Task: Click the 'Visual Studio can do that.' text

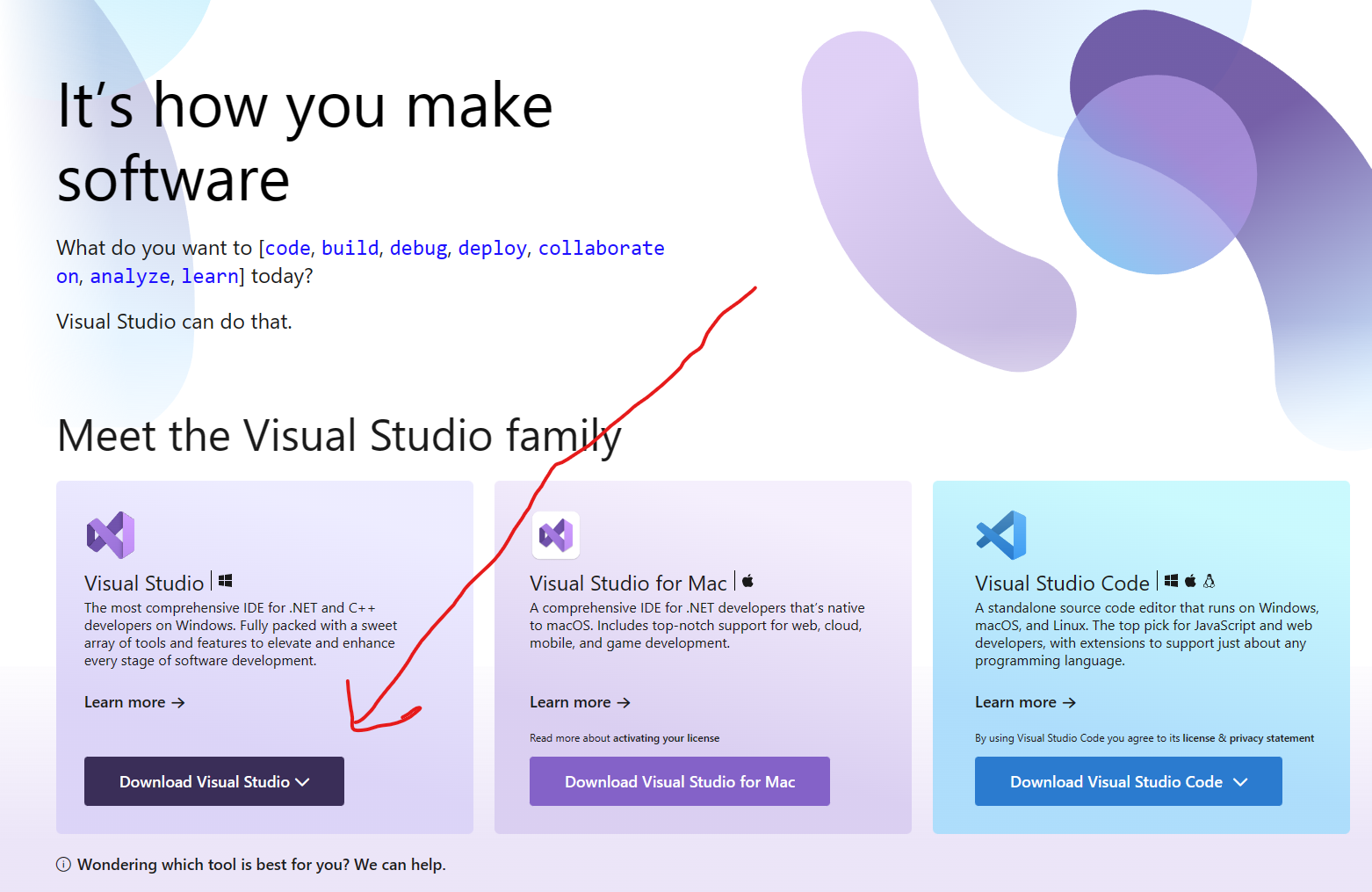Action: click(174, 322)
